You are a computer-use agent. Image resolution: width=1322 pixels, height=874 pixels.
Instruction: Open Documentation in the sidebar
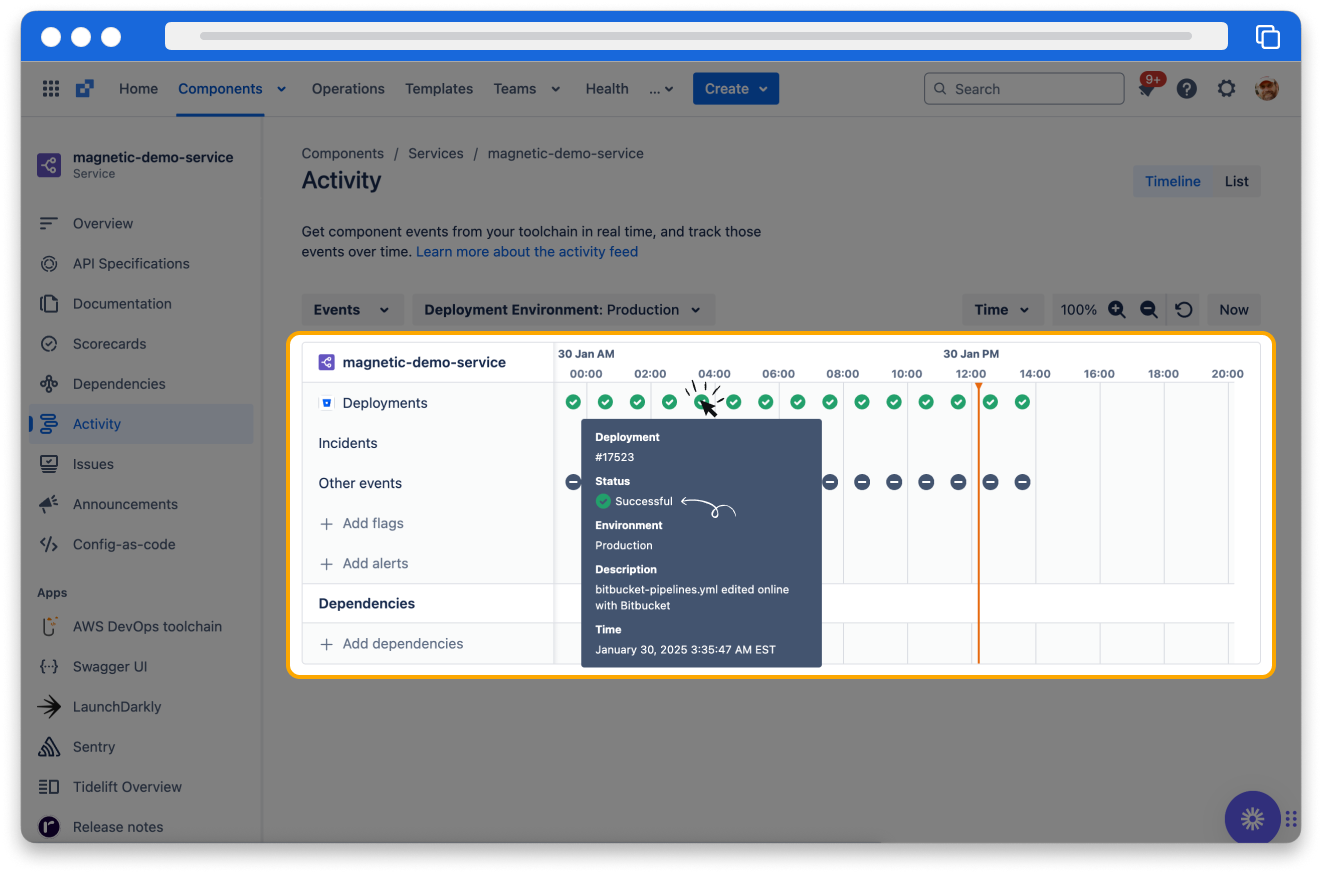(141, 304)
